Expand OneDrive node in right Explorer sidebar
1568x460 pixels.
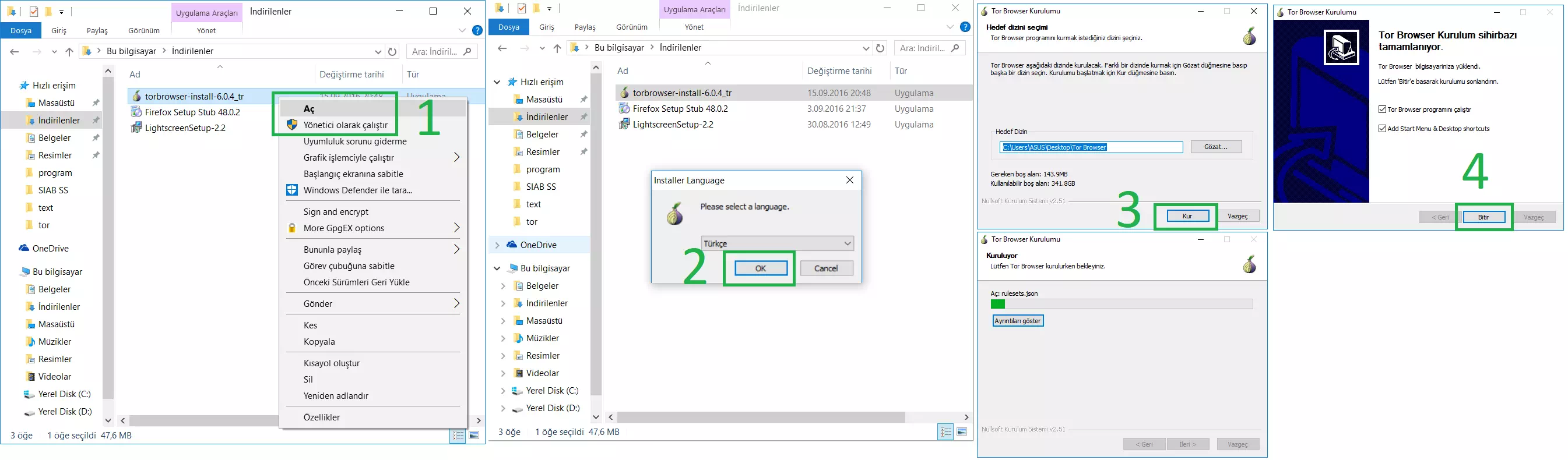click(x=497, y=245)
